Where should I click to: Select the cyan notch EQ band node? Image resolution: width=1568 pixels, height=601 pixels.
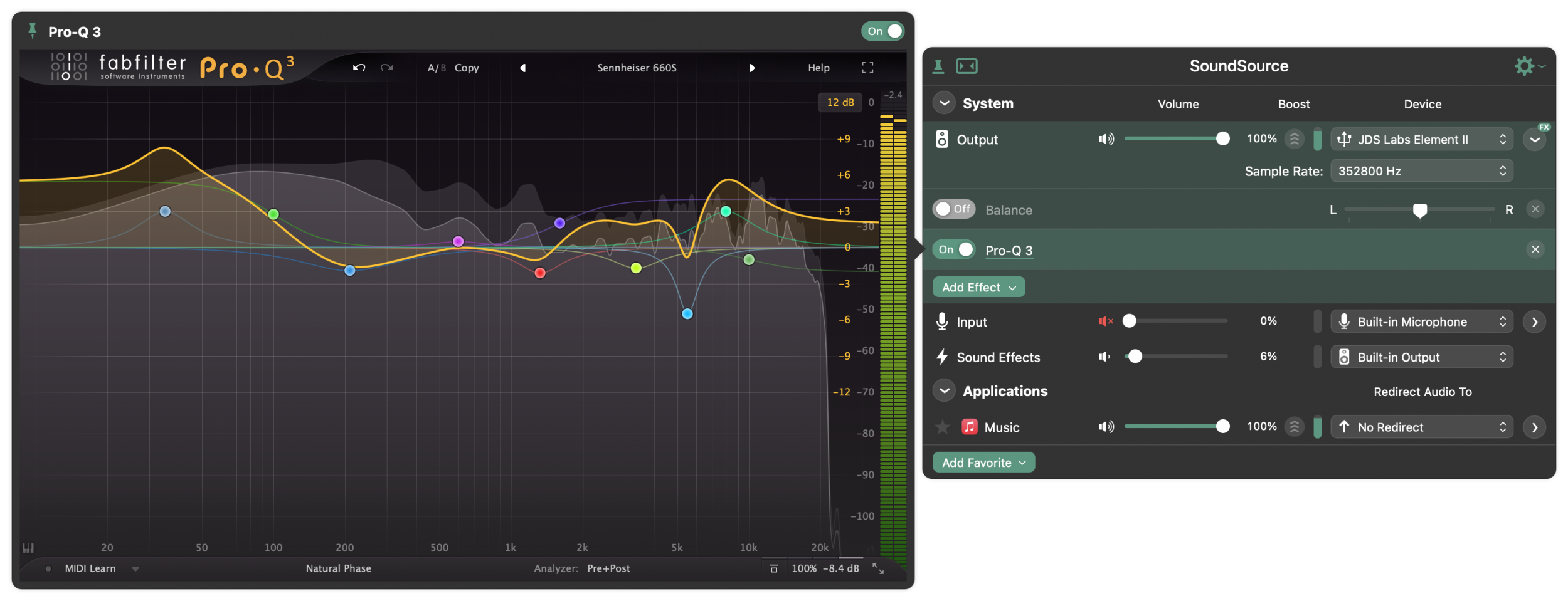[x=687, y=314]
